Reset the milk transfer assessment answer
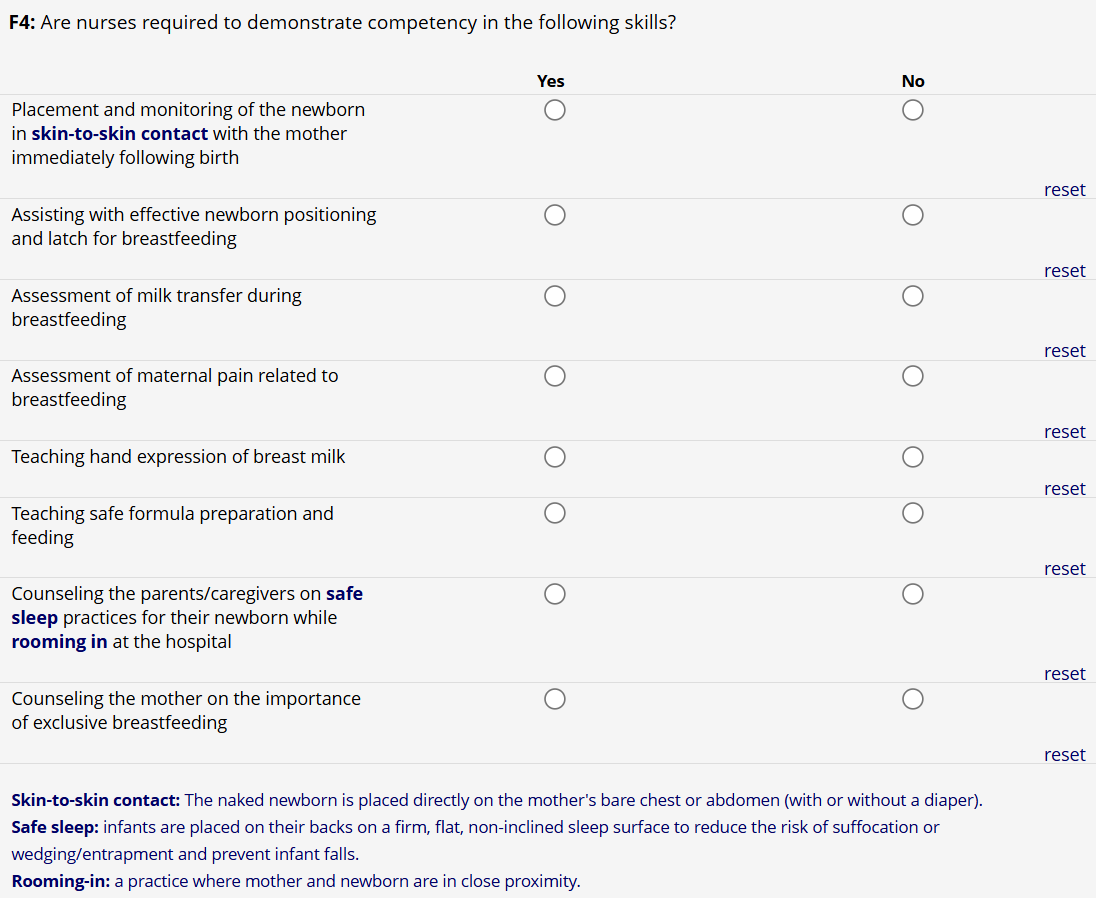The height and width of the screenshot is (898, 1096). (x=1064, y=351)
